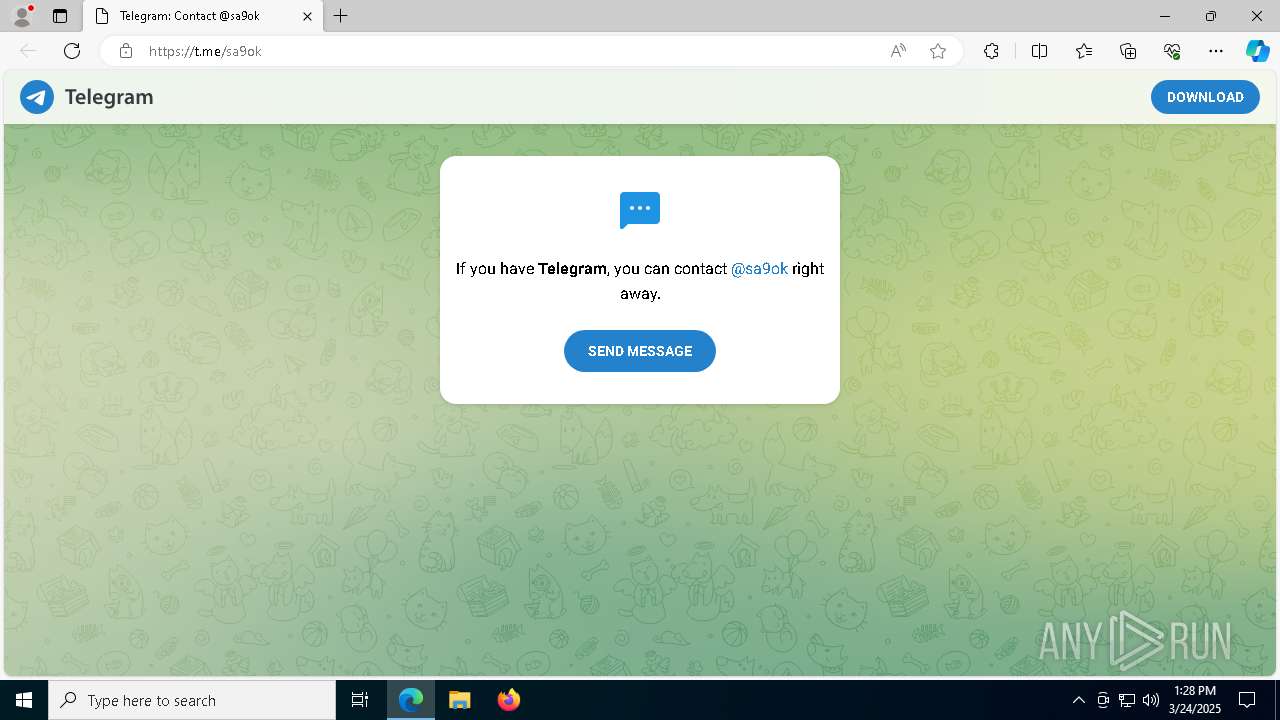The width and height of the screenshot is (1280, 720).
Task: Close the Telegram Contact tab
Action: pos(308,16)
